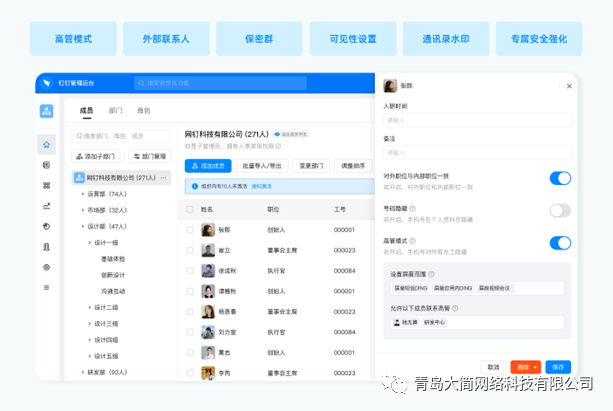Open the three-line menu icon in the sidebar
Viewport: 613px width, 411px height.
(x=47, y=287)
